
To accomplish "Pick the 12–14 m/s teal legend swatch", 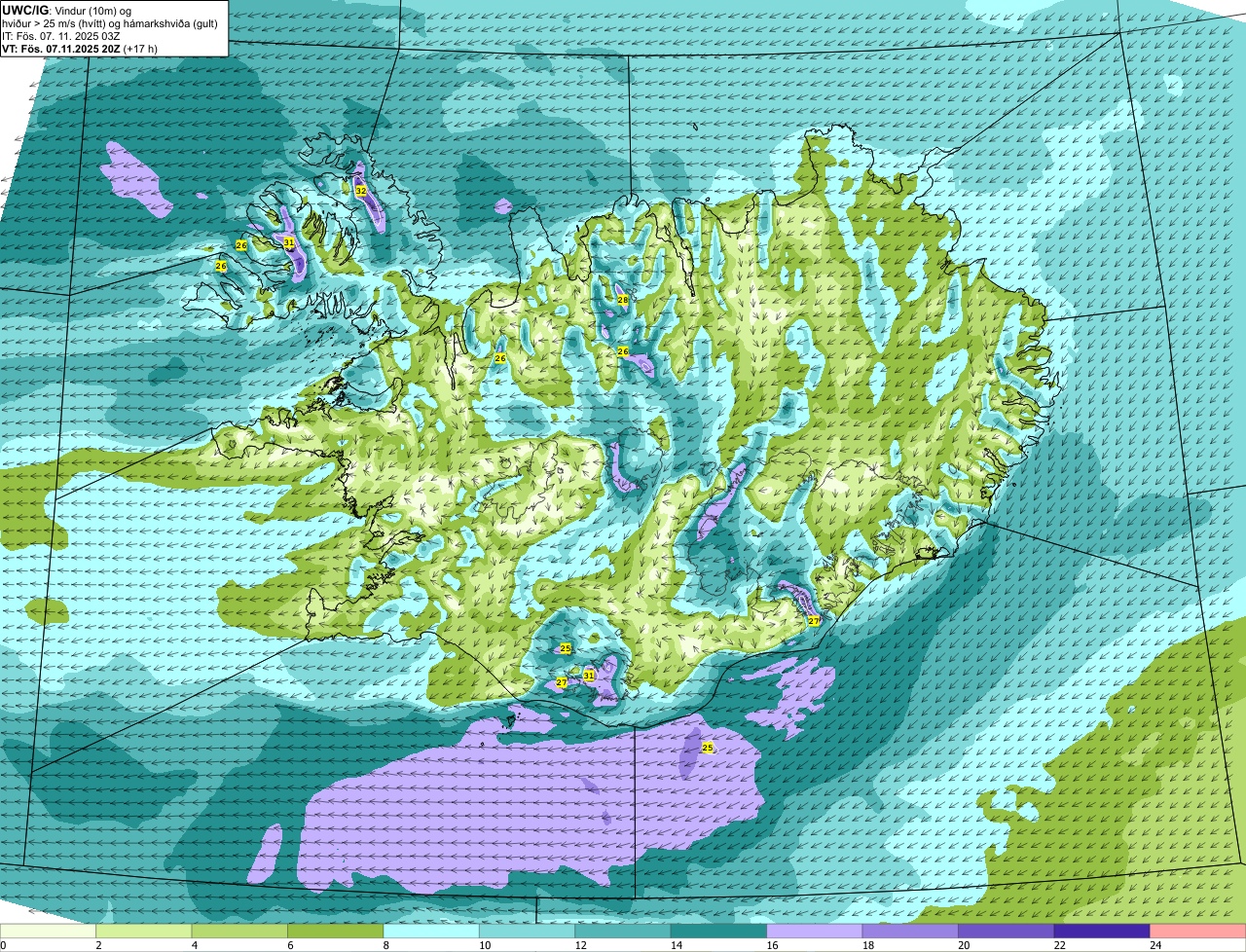I will (623, 932).
